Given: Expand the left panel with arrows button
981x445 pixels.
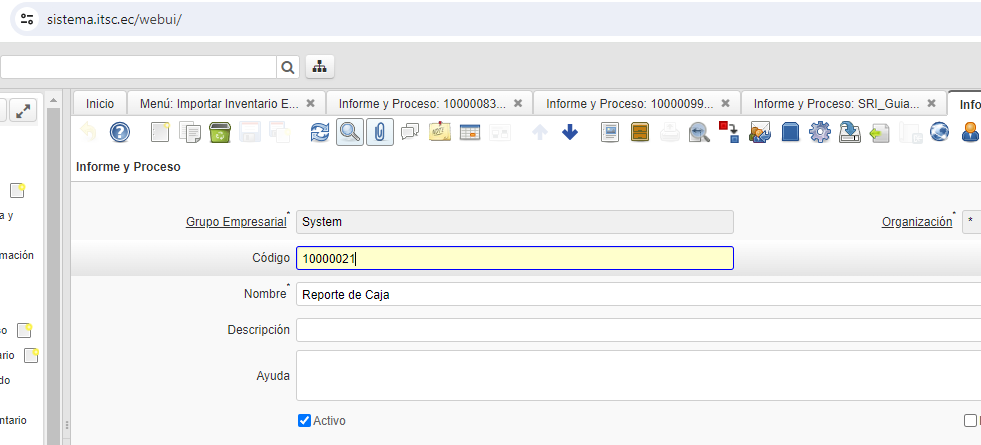Looking at the screenshot, I should pos(24,111).
